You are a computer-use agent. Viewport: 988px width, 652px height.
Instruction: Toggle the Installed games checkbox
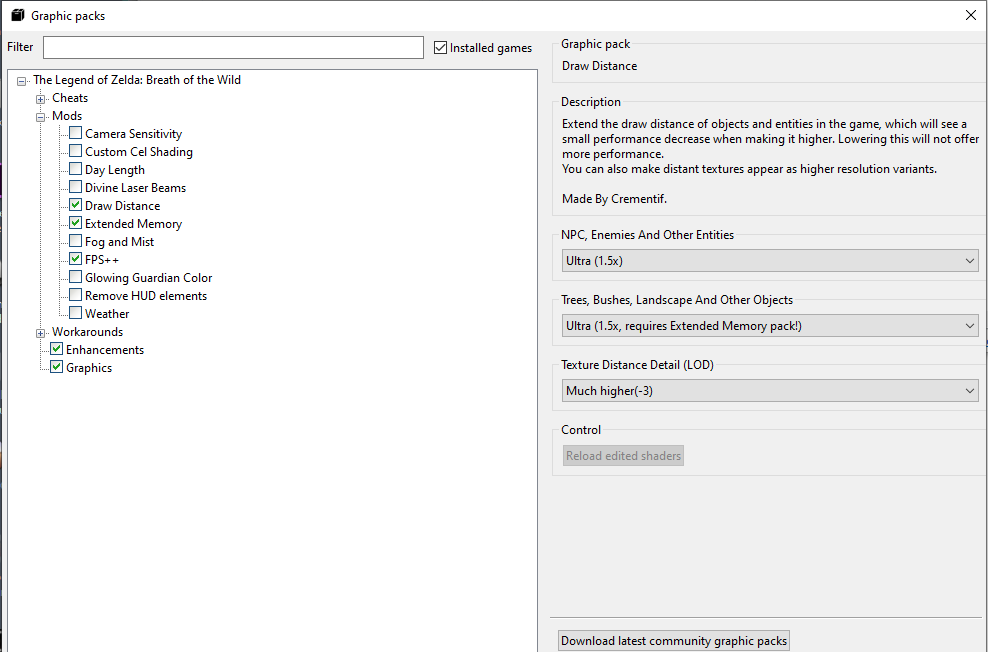pos(440,47)
